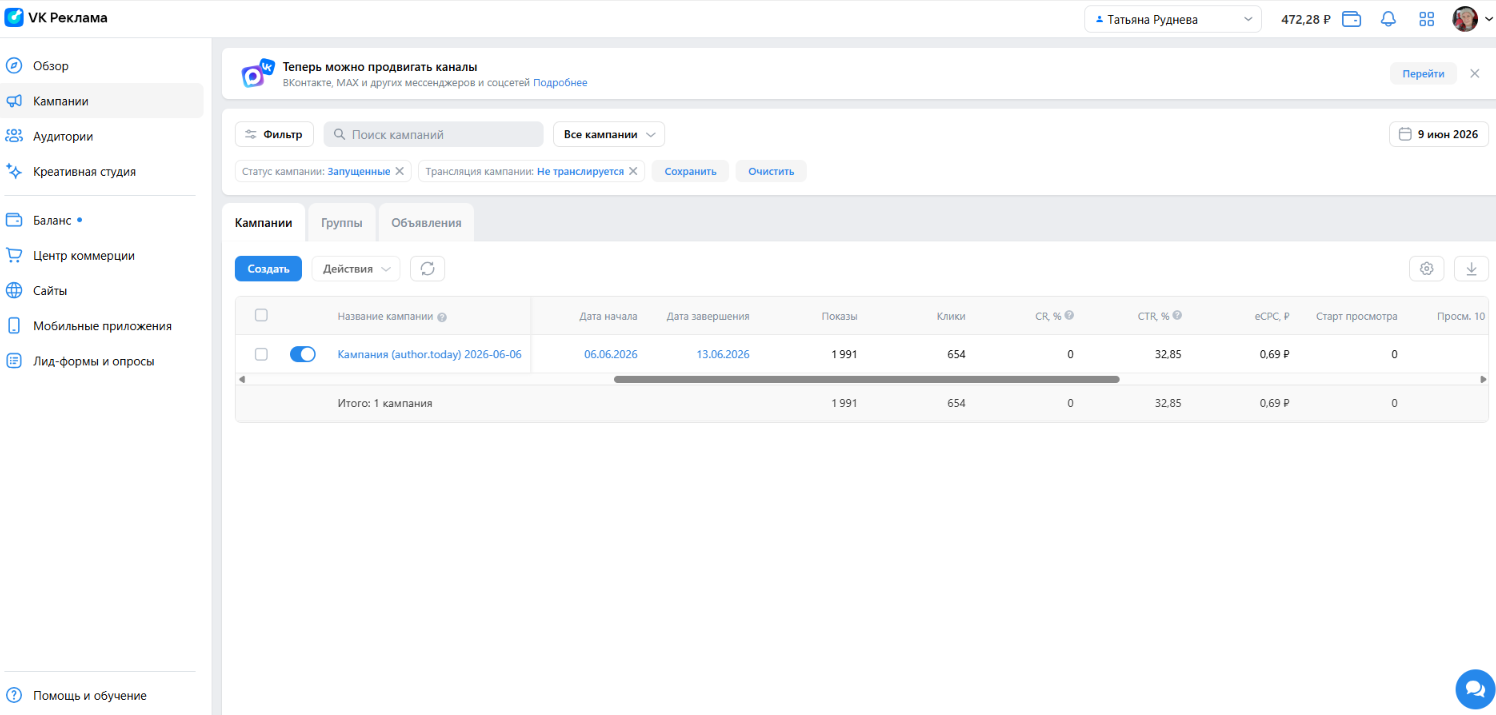The height and width of the screenshot is (715, 1496).
Task: Click the blue Создать button
Action: click(268, 269)
